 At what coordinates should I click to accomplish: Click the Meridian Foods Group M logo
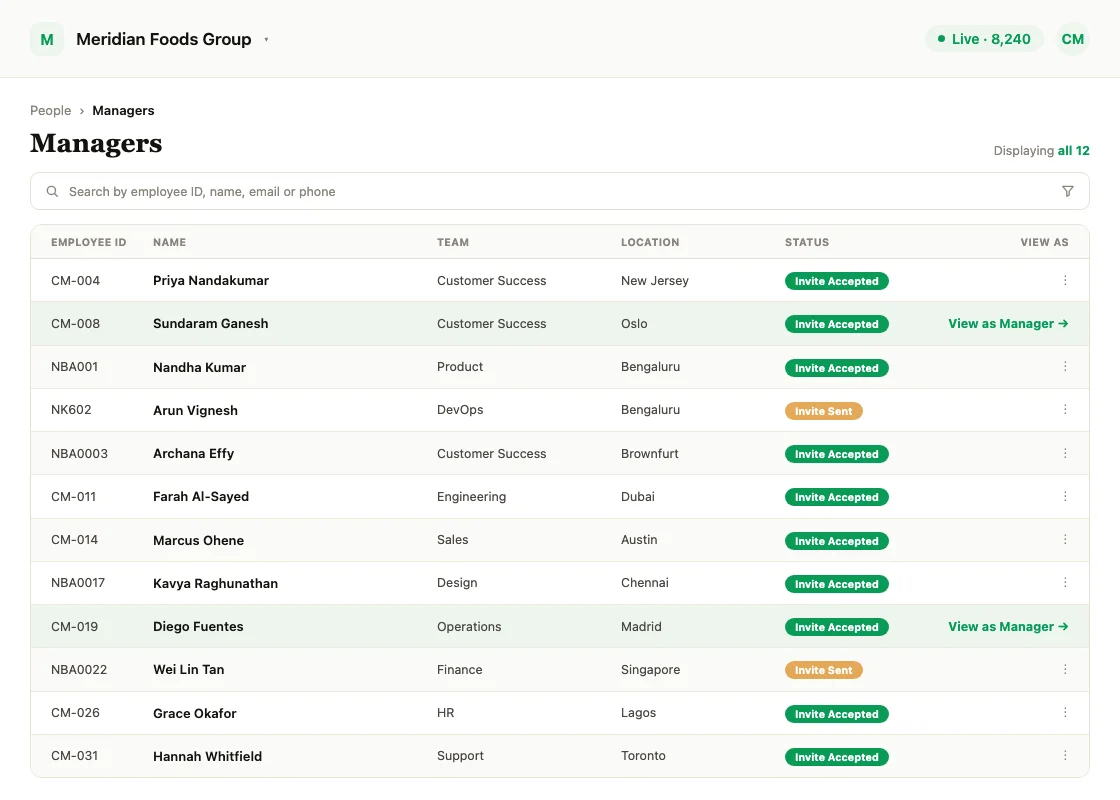[47, 39]
